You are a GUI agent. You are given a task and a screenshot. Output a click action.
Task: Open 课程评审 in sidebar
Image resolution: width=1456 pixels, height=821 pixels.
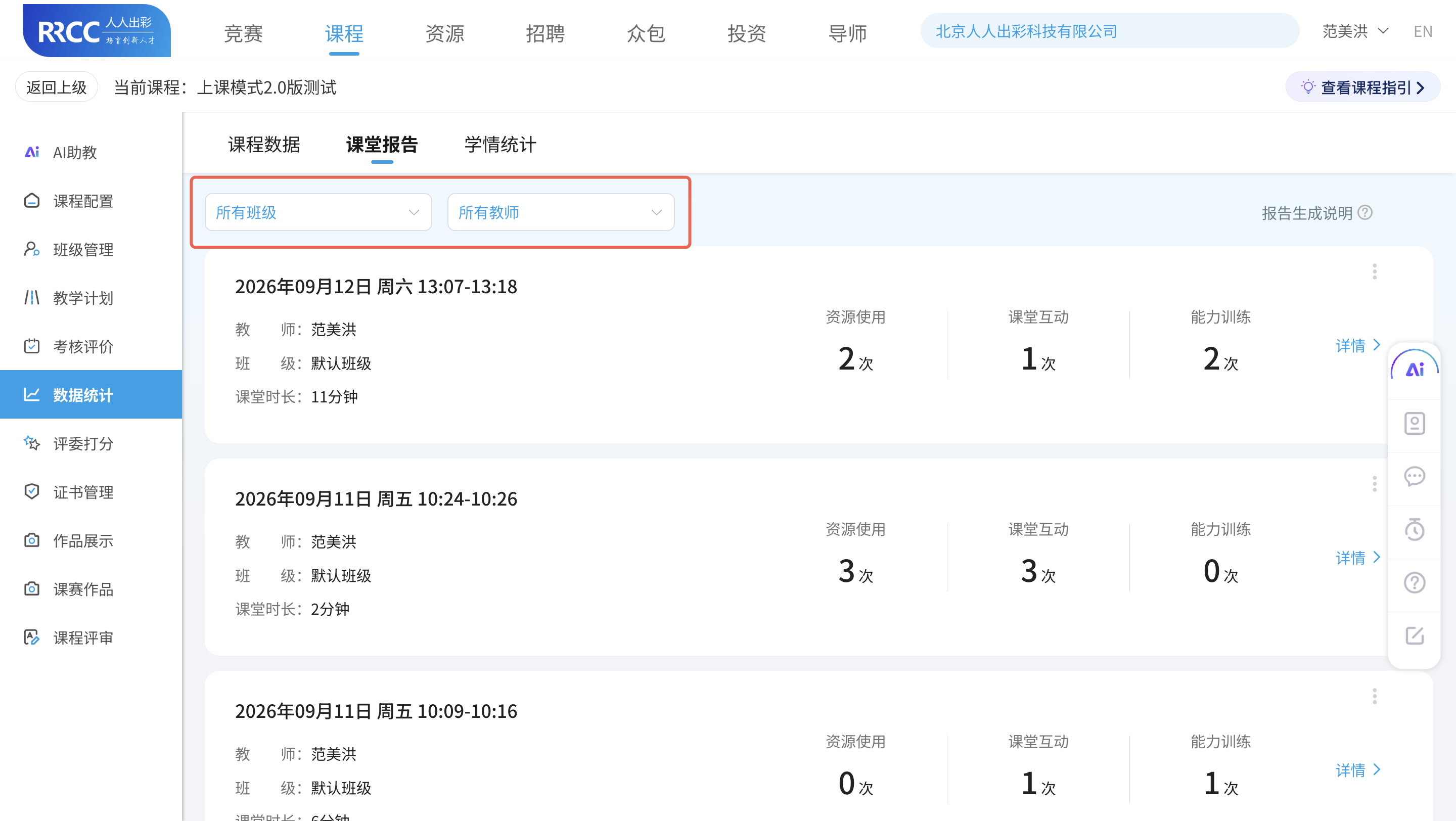[x=90, y=638]
